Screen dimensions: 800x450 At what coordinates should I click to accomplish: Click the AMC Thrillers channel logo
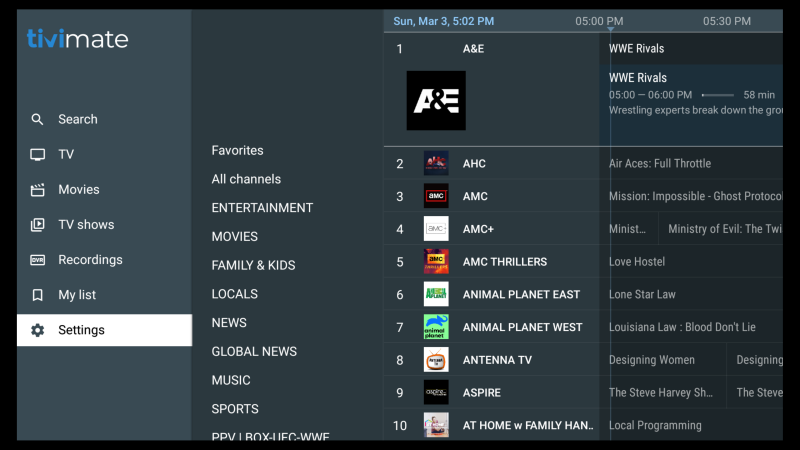coord(436,261)
